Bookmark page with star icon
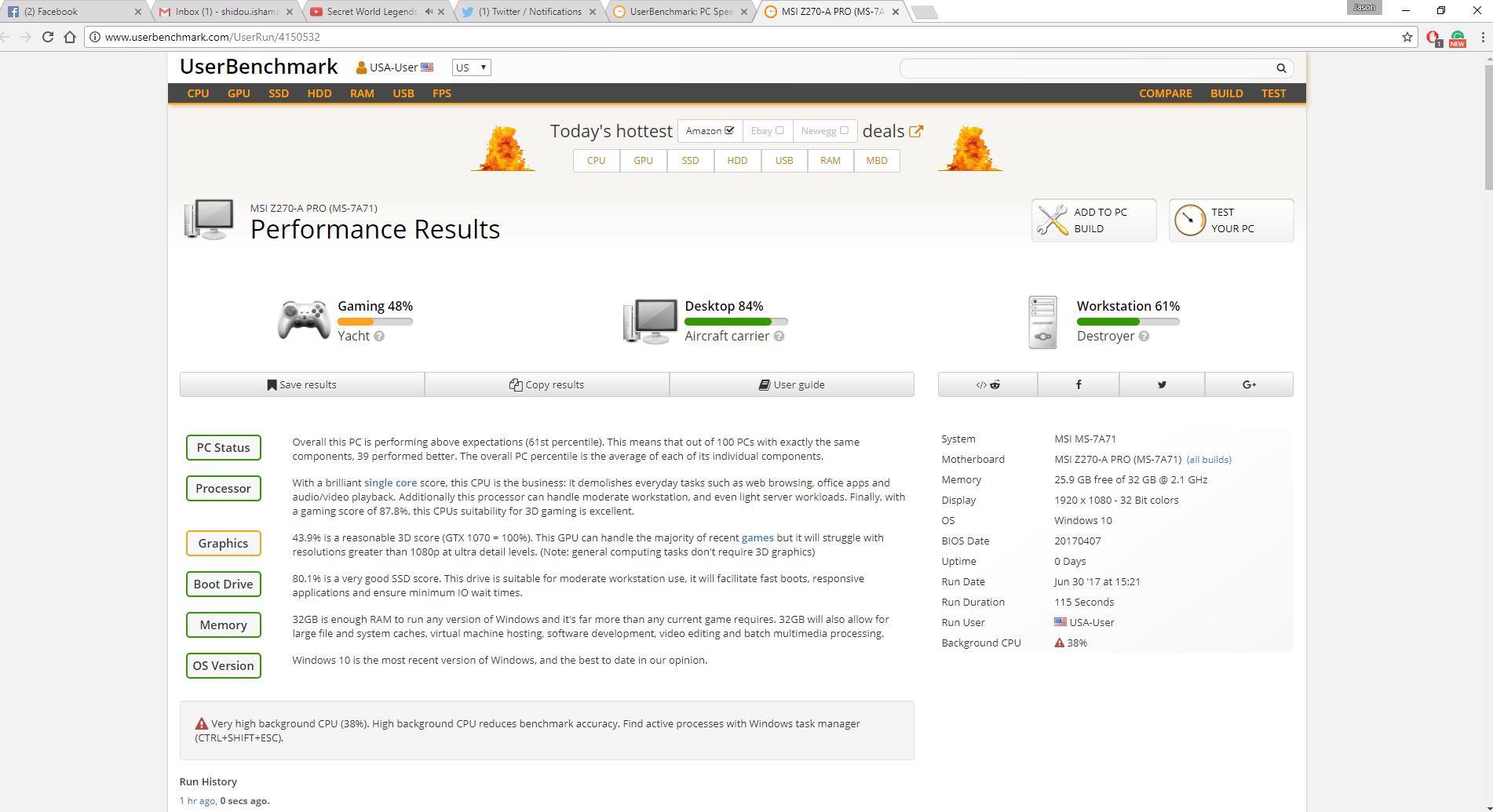This screenshot has height=812, width=1493. (x=1407, y=37)
